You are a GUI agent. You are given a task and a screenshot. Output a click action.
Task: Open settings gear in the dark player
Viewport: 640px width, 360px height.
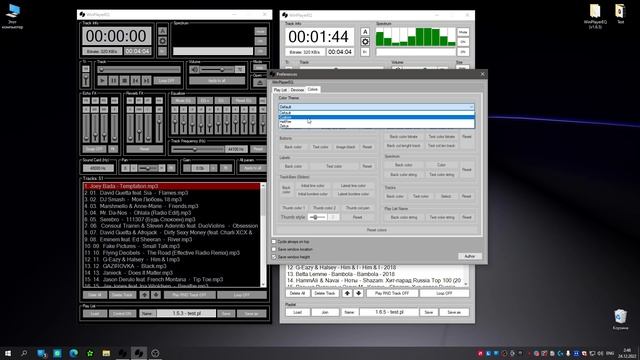pos(162,41)
